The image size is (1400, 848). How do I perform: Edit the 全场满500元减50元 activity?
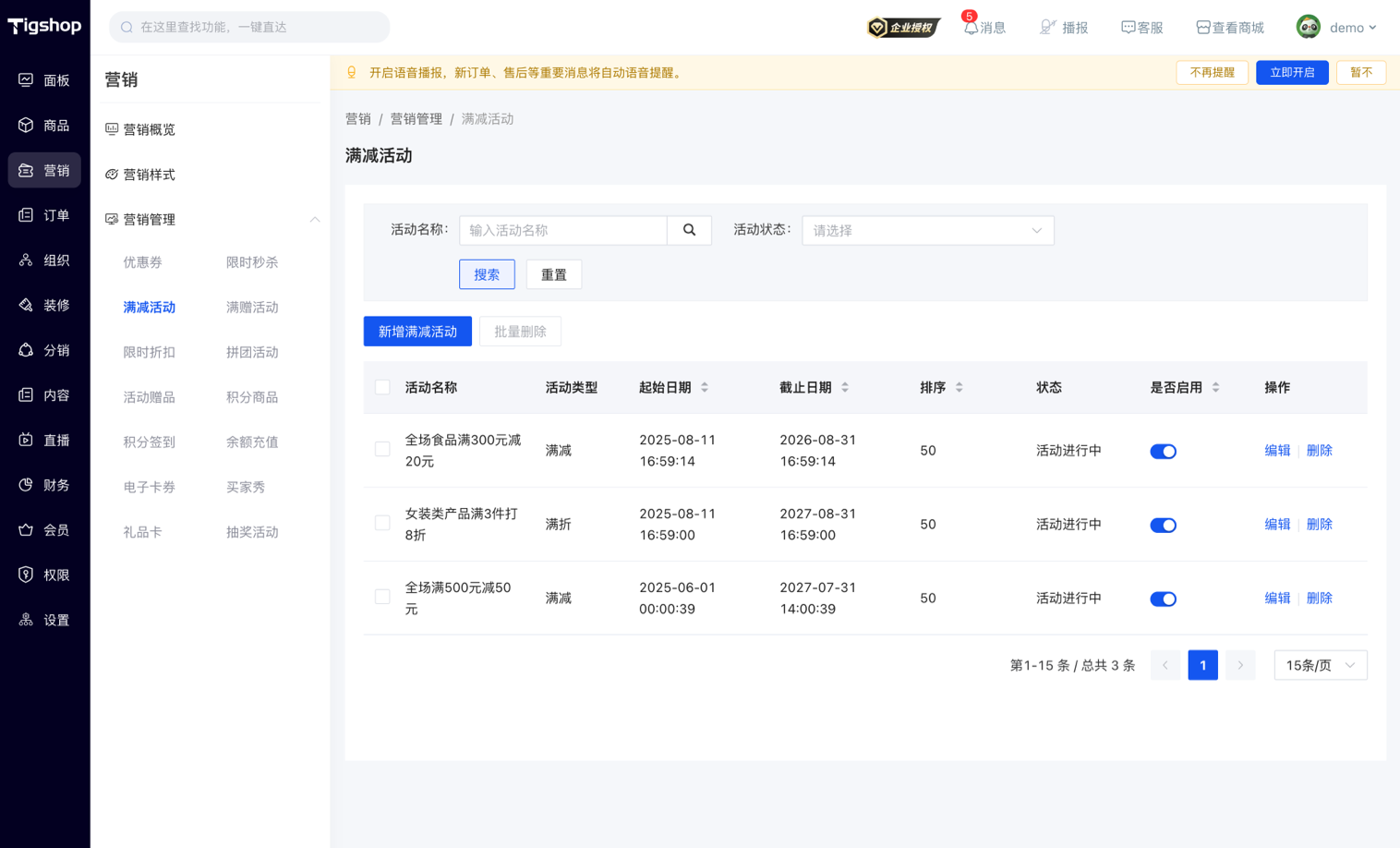point(1277,599)
